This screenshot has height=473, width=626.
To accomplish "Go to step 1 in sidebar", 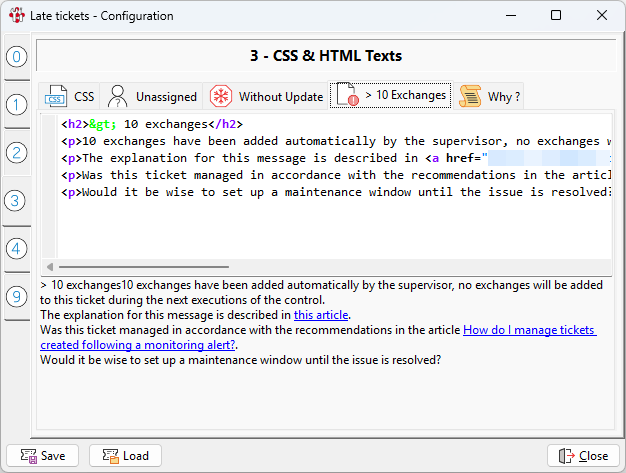I will click(x=16, y=105).
